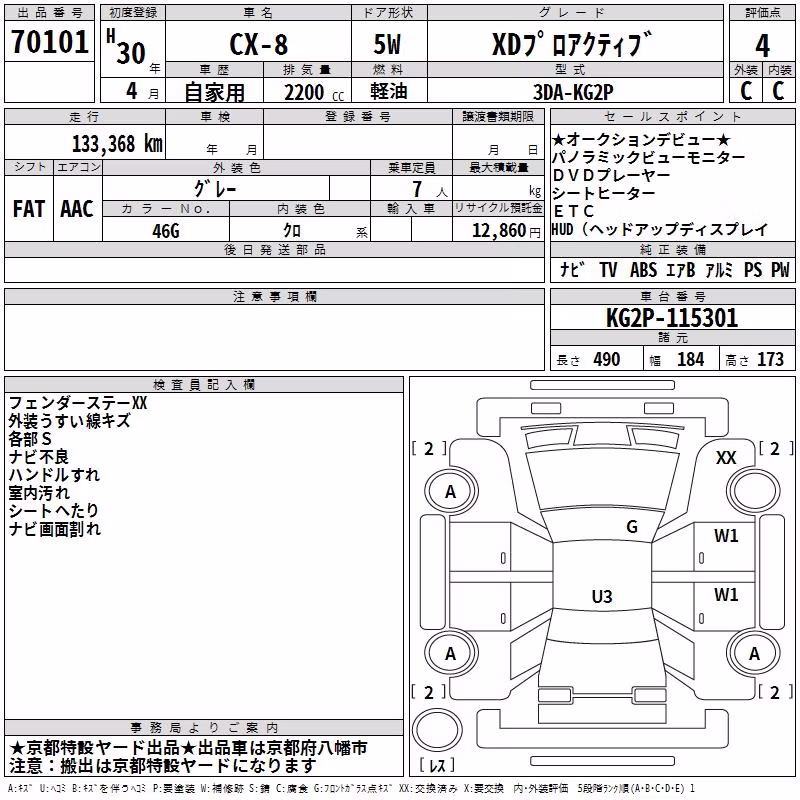Click sales point "HUD(ヘッドアップディスプレイ"
This screenshot has height=800, width=800.
(x=659, y=230)
